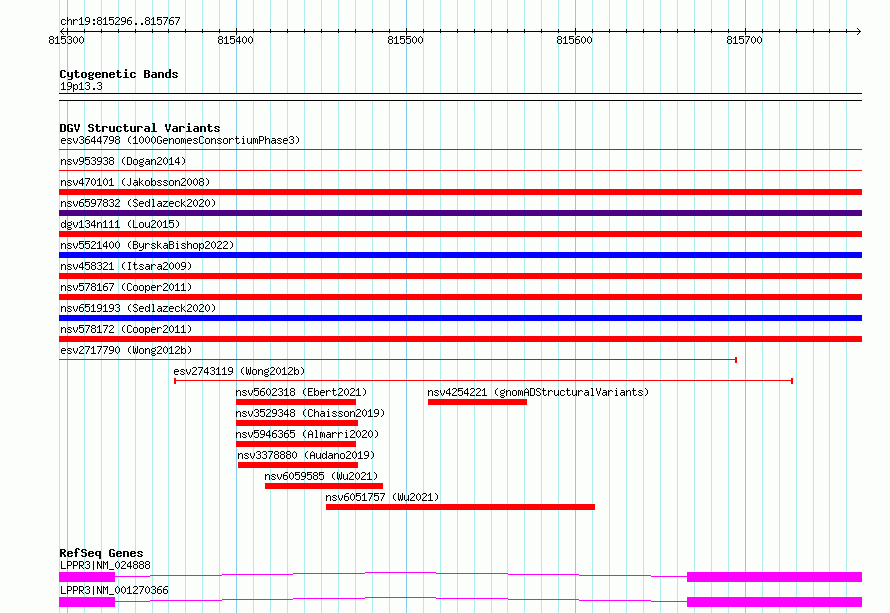
Task: Select the nsv6051757 (Wu2021) red bar
Action: coord(460,507)
